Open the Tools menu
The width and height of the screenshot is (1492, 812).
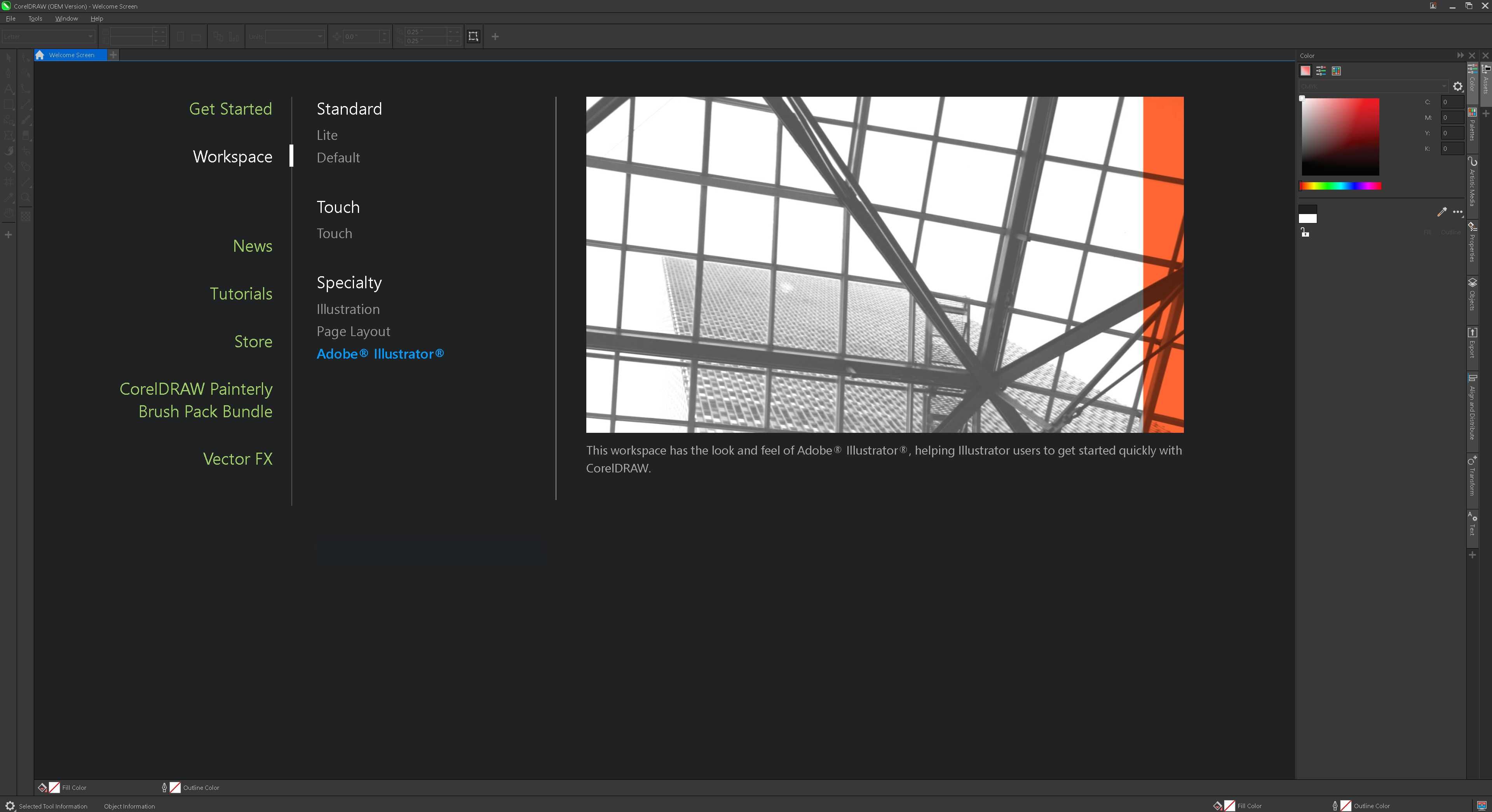pyautogui.click(x=35, y=19)
